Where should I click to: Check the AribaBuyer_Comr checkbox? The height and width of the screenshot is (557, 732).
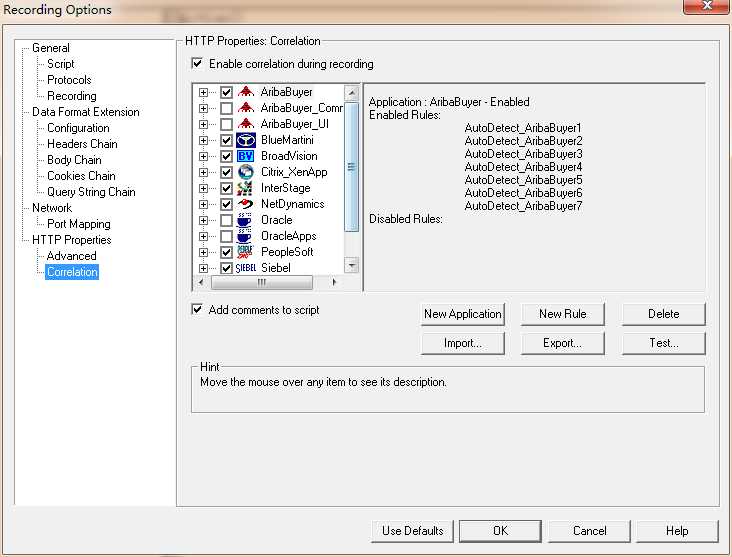click(226, 108)
